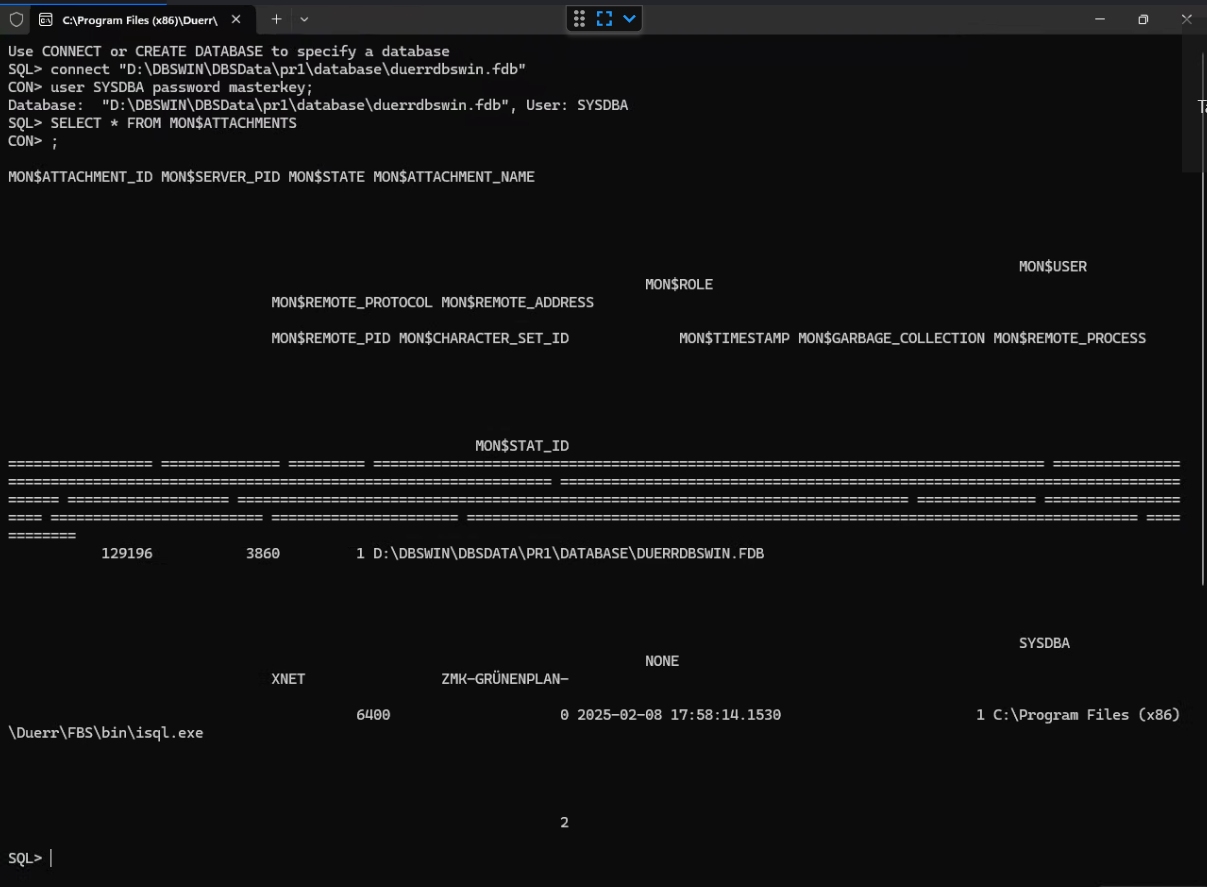Image resolution: width=1207 pixels, height=887 pixels.
Task: Click the stat ID value 2
Action: (564, 823)
